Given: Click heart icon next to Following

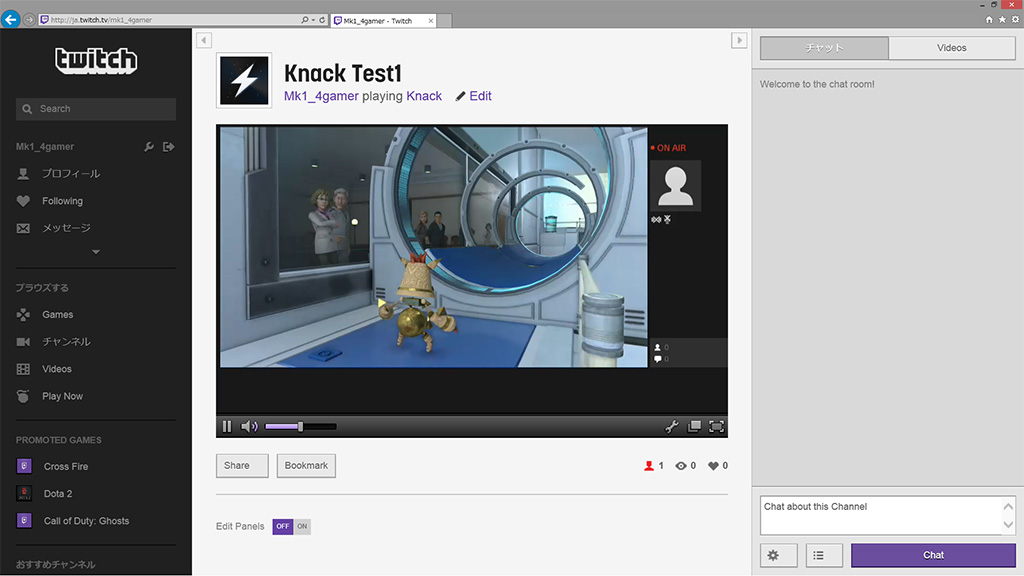Looking at the screenshot, I should (x=23, y=201).
